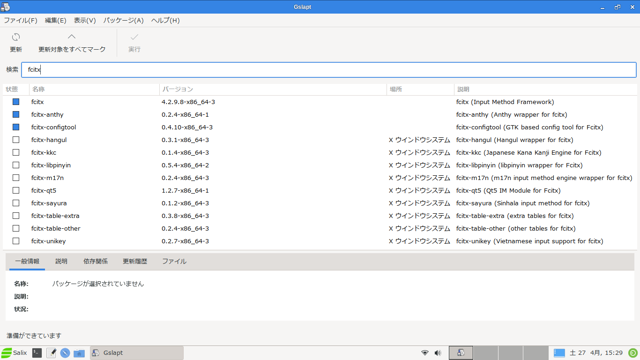The height and width of the screenshot is (360, 640).
Task: Mark the fcitx-table-other checkbox
Action: pos(16,228)
